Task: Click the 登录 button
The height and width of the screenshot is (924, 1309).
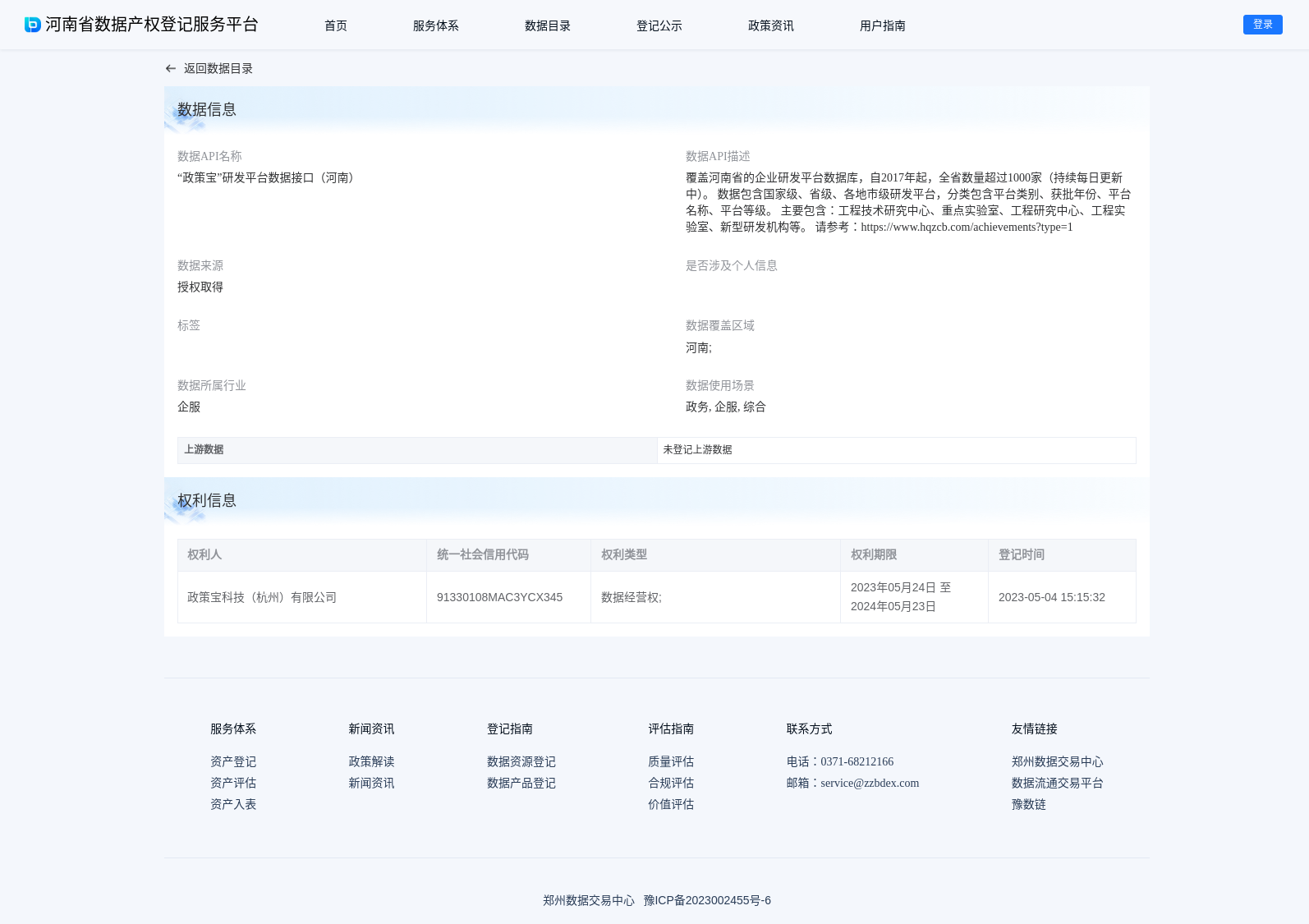Action: click(x=1263, y=25)
